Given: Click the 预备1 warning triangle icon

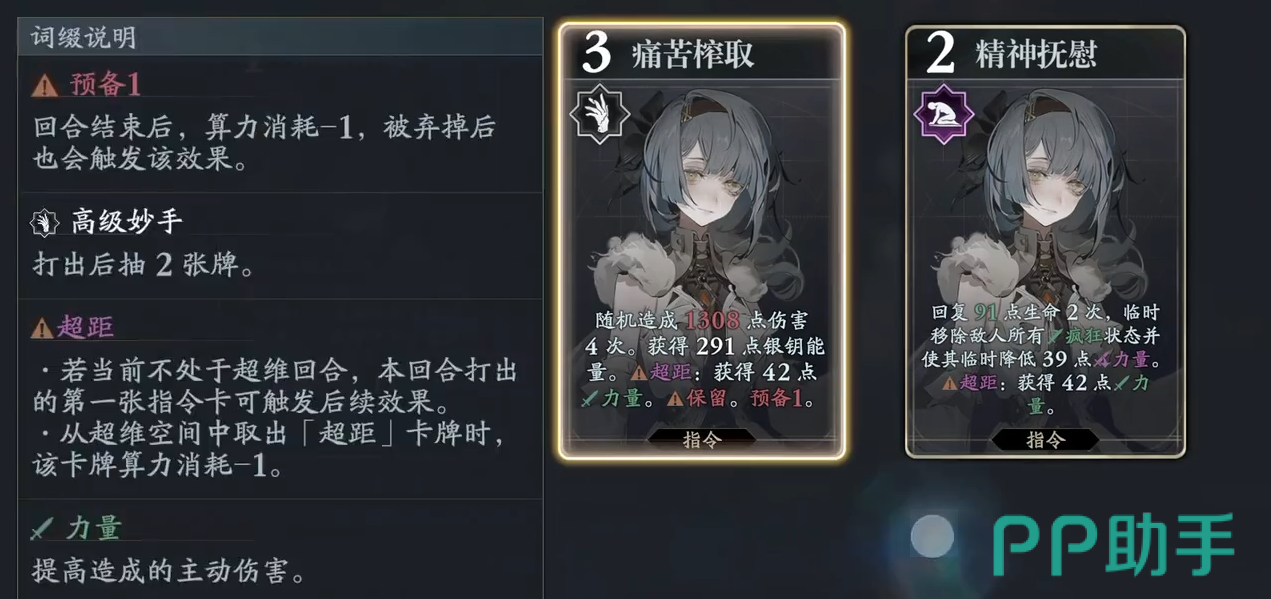Looking at the screenshot, I should (x=45, y=86).
